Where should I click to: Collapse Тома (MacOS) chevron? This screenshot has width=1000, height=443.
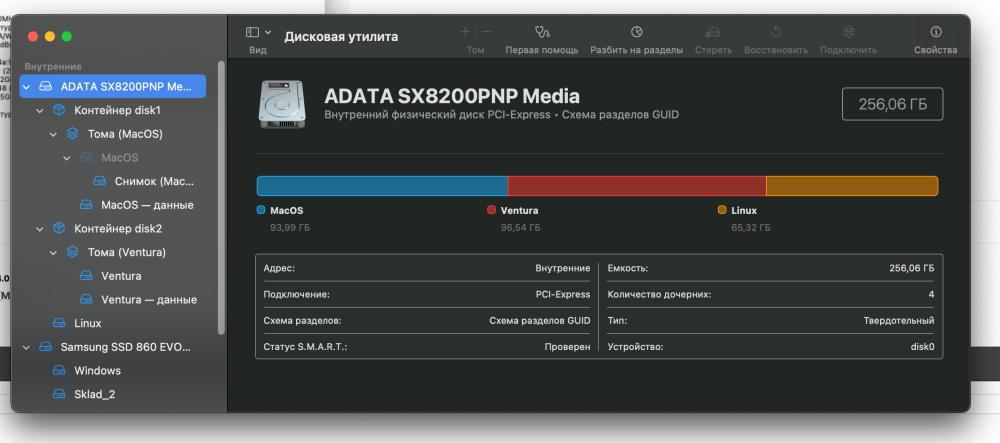pos(54,134)
